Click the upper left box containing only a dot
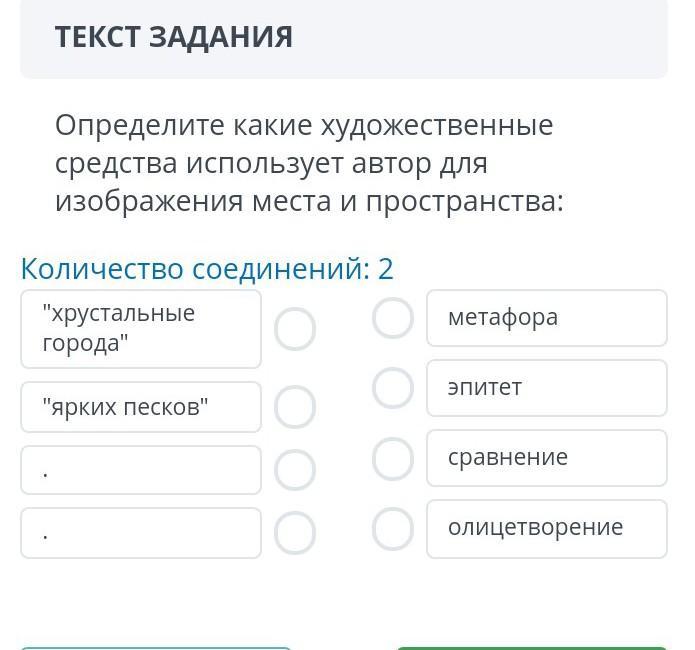695x650 pixels. [x=141, y=470]
